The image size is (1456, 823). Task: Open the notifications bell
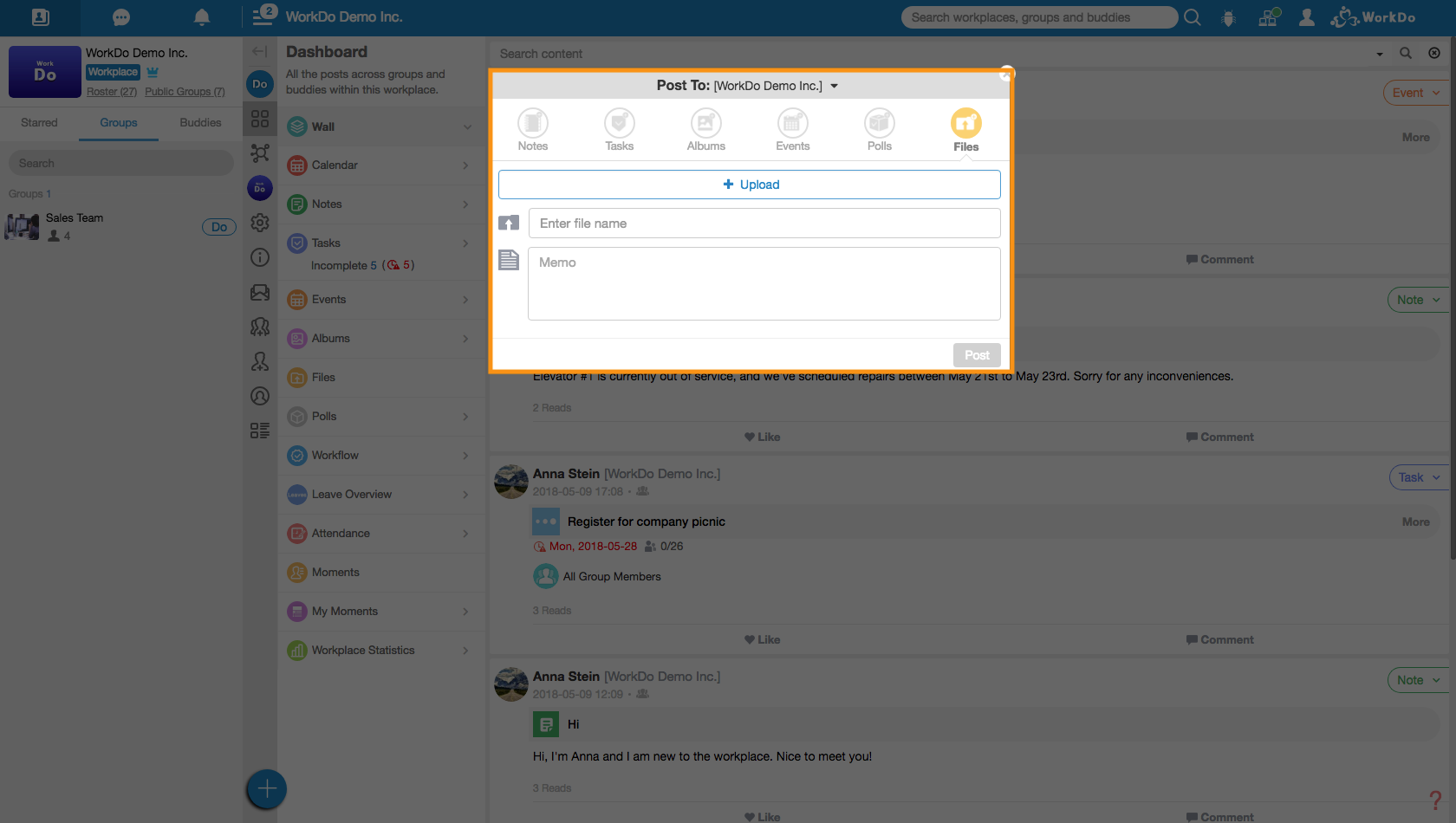(202, 17)
